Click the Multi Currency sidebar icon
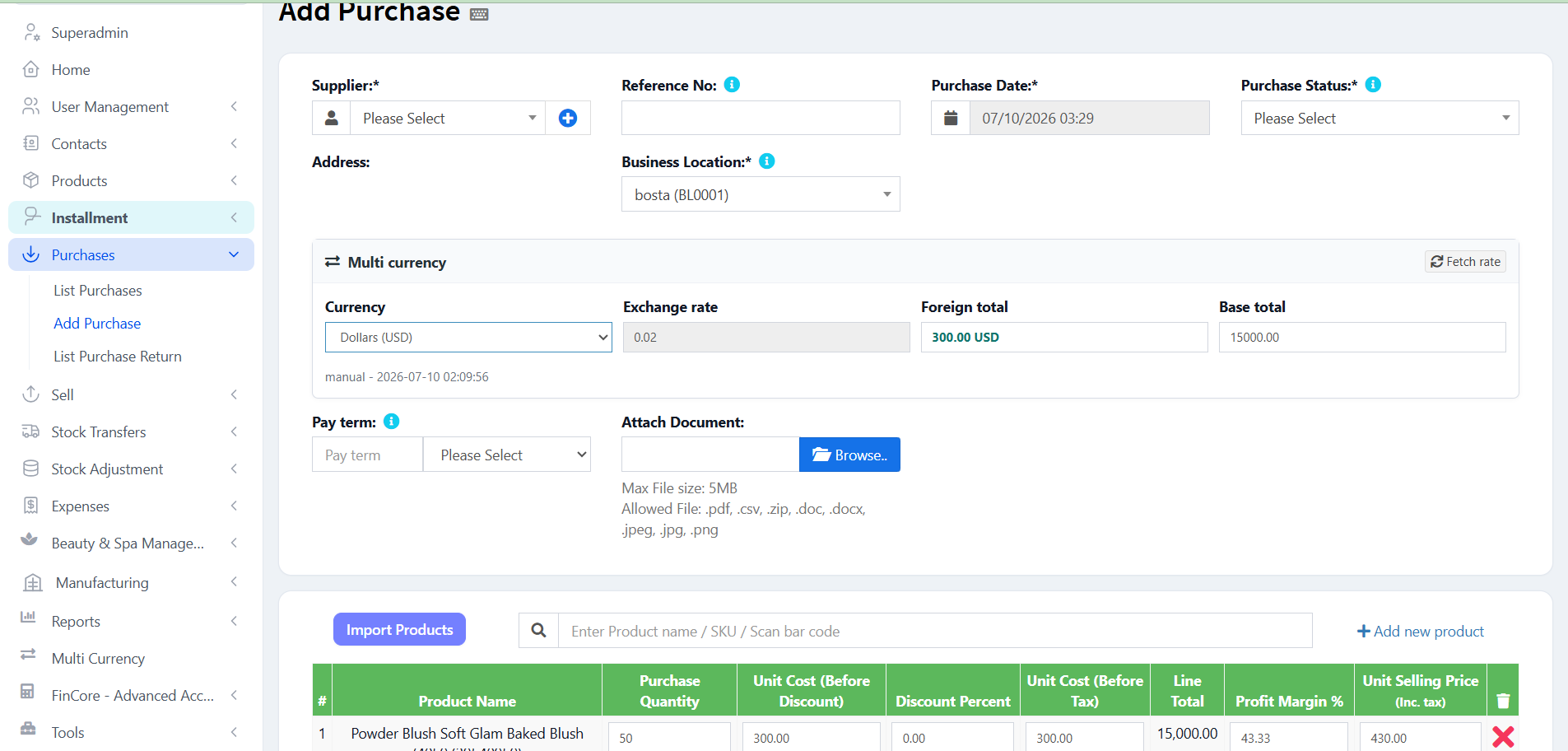Screen dimensions: 1568x751 tap(29, 655)
